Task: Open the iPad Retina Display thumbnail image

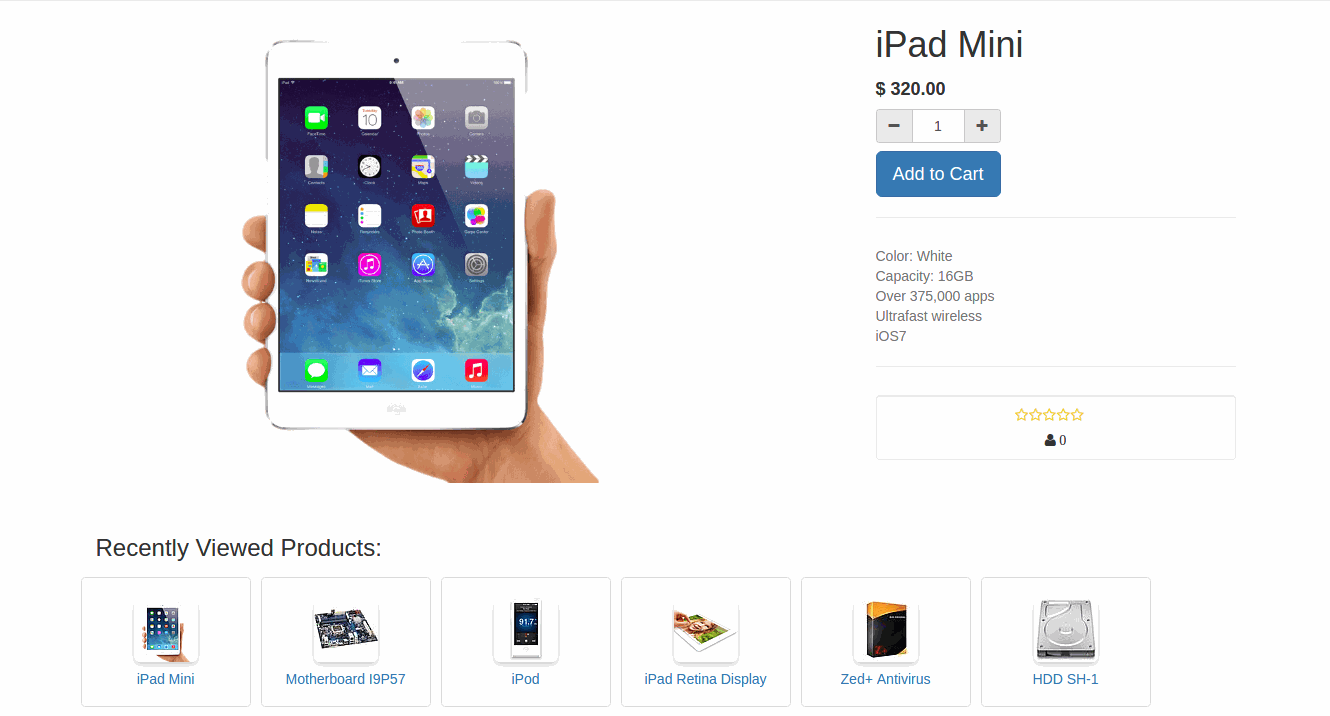Action: pos(706,633)
